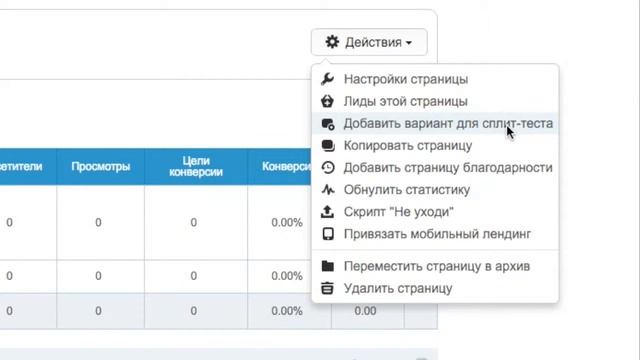Click the clock icon for thank-you page
This screenshot has height=360, width=640.
tap(328, 167)
